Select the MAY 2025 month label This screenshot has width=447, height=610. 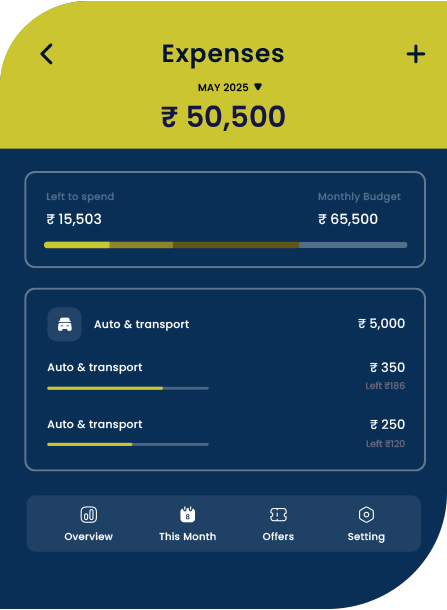pyautogui.click(x=223, y=88)
